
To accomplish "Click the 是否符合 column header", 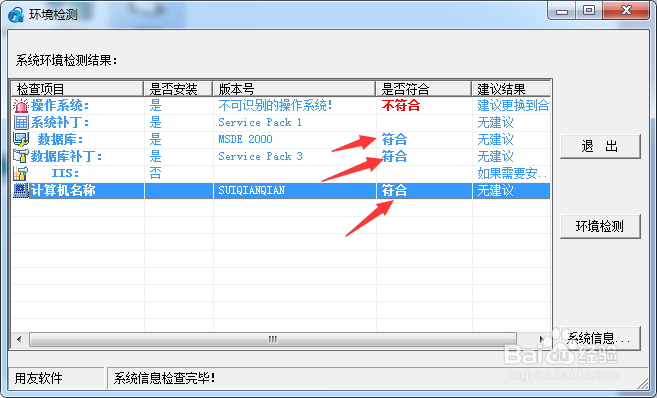I will click(x=424, y=89).
